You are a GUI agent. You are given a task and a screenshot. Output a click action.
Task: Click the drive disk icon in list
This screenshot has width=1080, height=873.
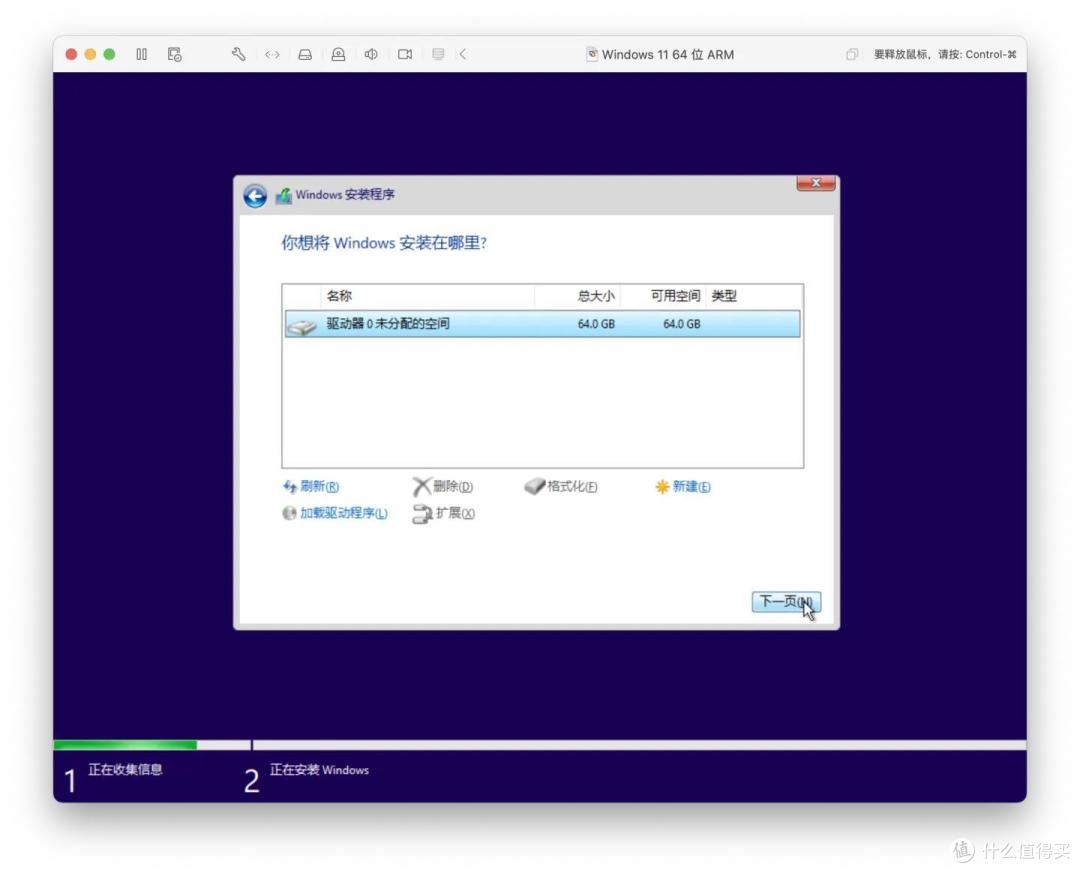click(x=302, y=325)
